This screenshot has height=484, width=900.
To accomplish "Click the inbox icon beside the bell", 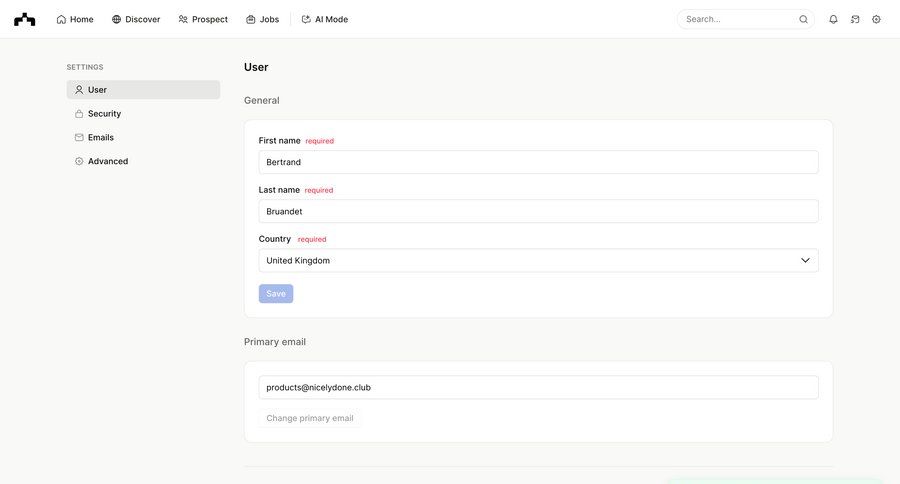I will point(855,20).
